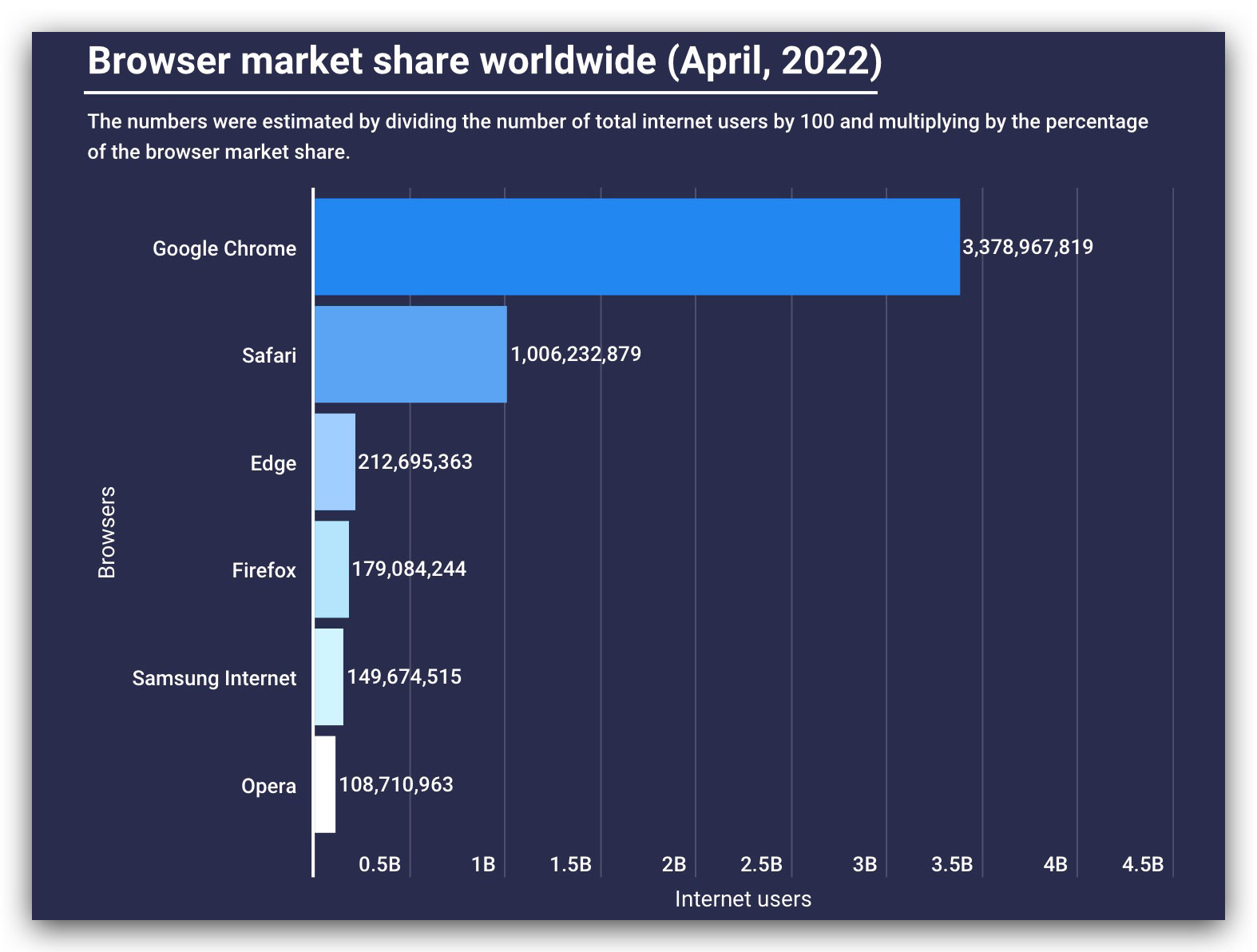Click the '4.5B' x-axis tick label
Viewport: 1257px width, 952px height.
click(1143, 864)
